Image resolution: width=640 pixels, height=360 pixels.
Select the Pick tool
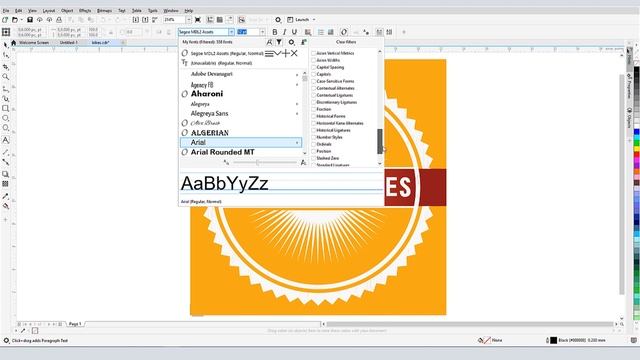point(5,44)
